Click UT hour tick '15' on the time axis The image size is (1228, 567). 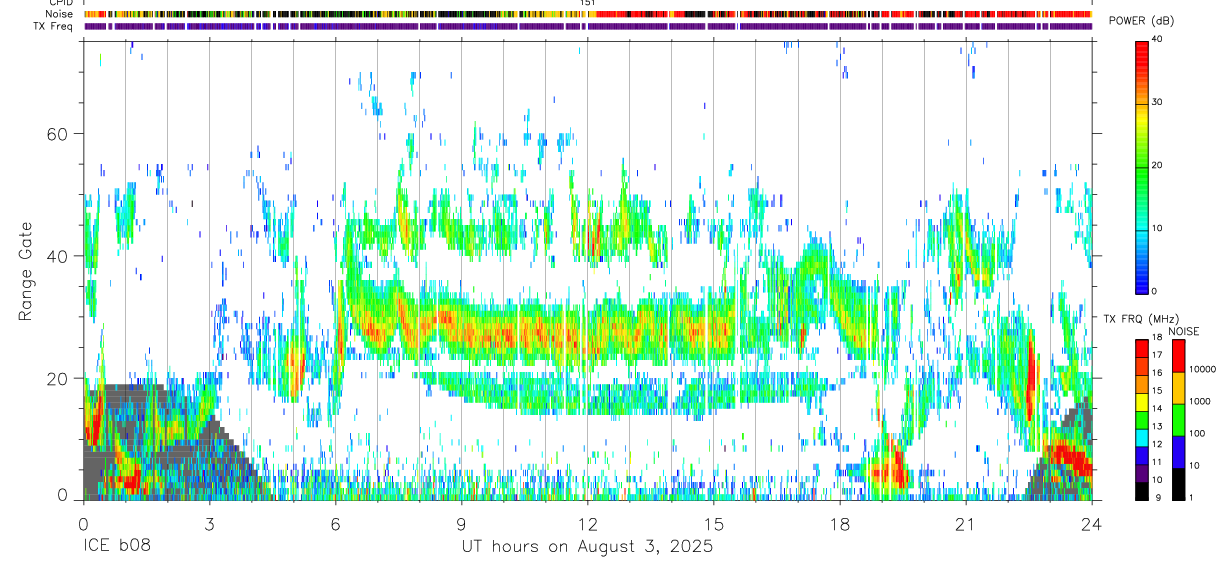click(714, 524)
